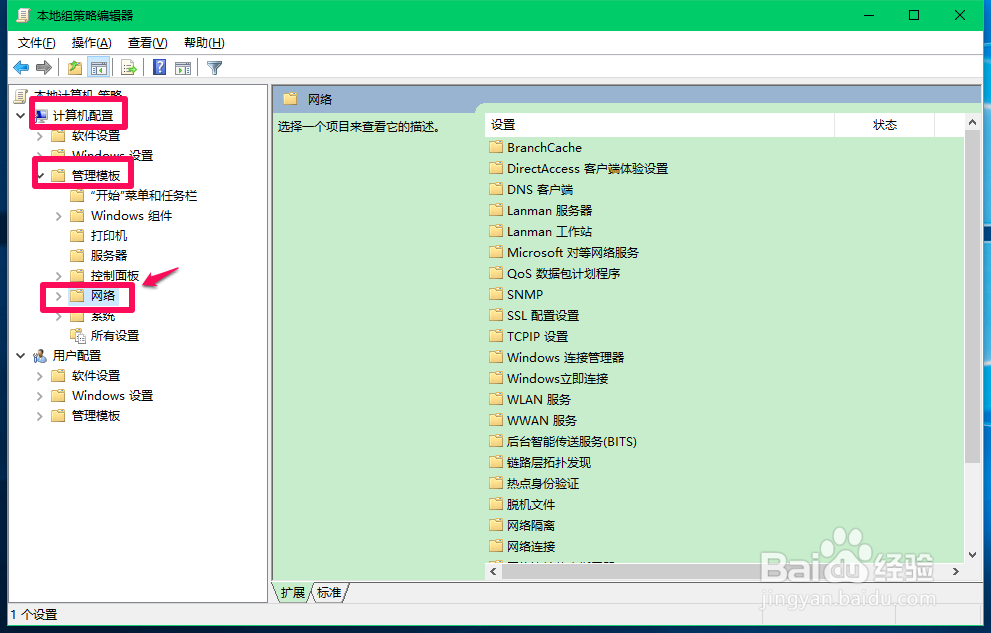Click the Forward navigation arrow
This screenshot has height=633, width=991.
44,67
